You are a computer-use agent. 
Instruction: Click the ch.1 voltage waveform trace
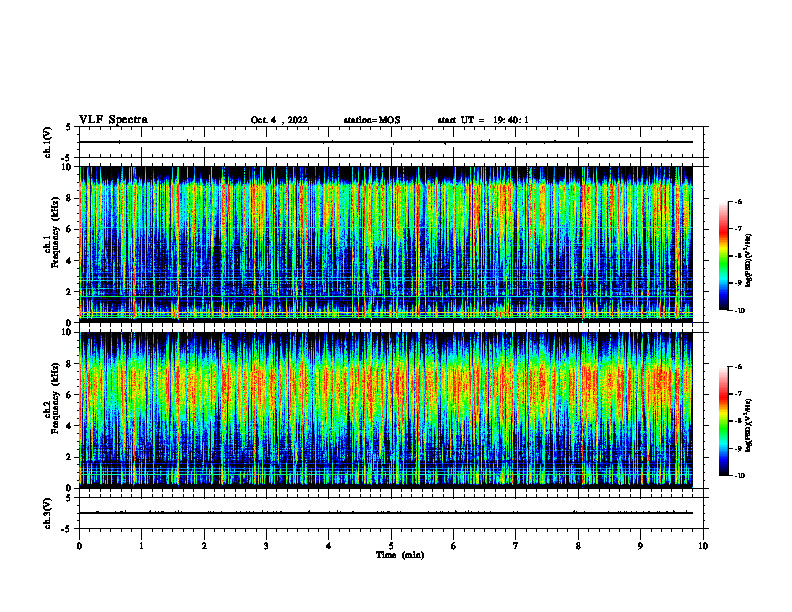tap(386, 142)
